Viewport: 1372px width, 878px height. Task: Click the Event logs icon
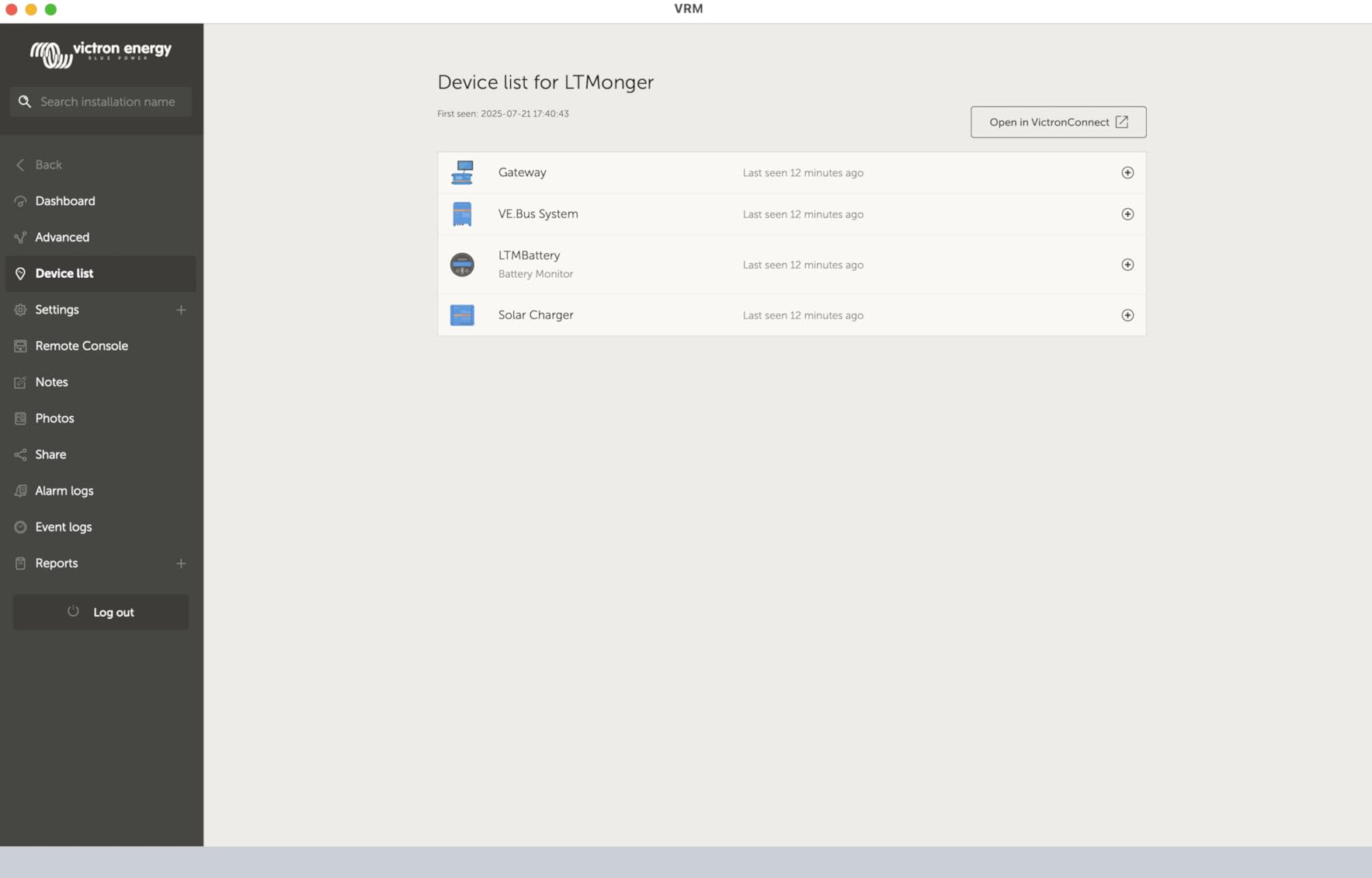(x=20, y=527)
